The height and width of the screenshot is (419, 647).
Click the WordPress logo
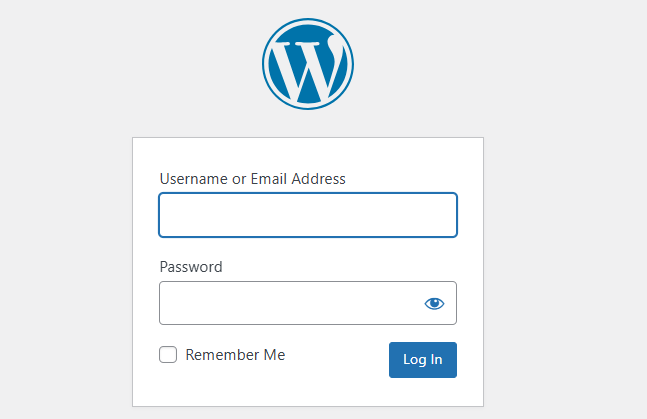coord(308,64)
